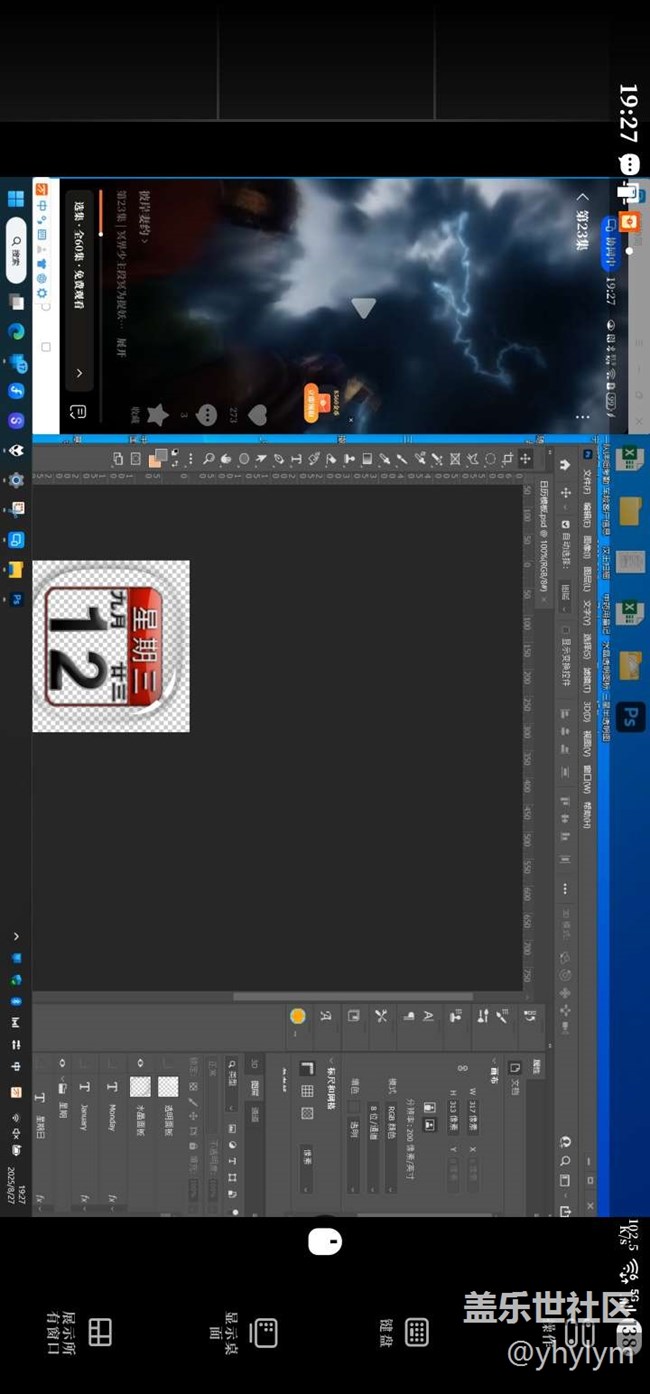Screen dimensions: 650x1394
Task: Open Photoshop from the Windows taskbar
Action: (x=16, y=599)
